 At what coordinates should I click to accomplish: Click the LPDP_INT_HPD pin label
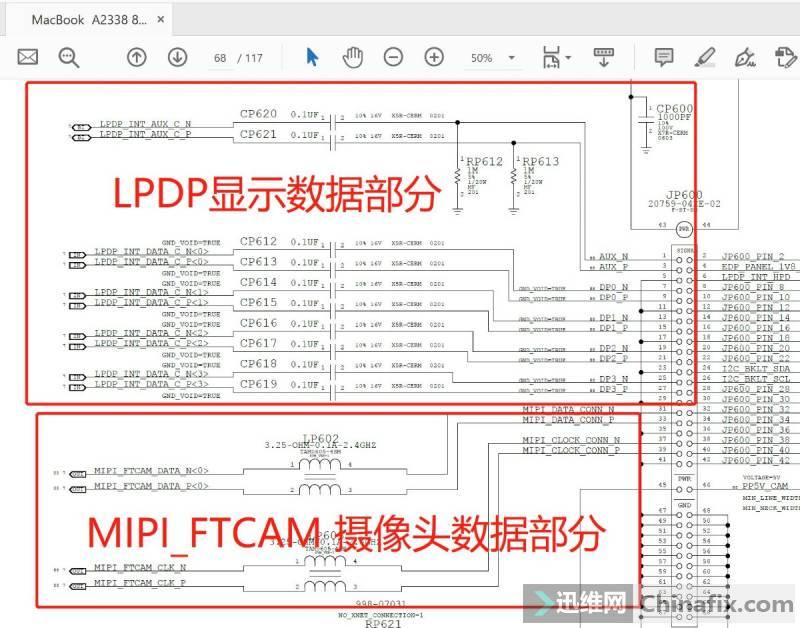[756, 277]
